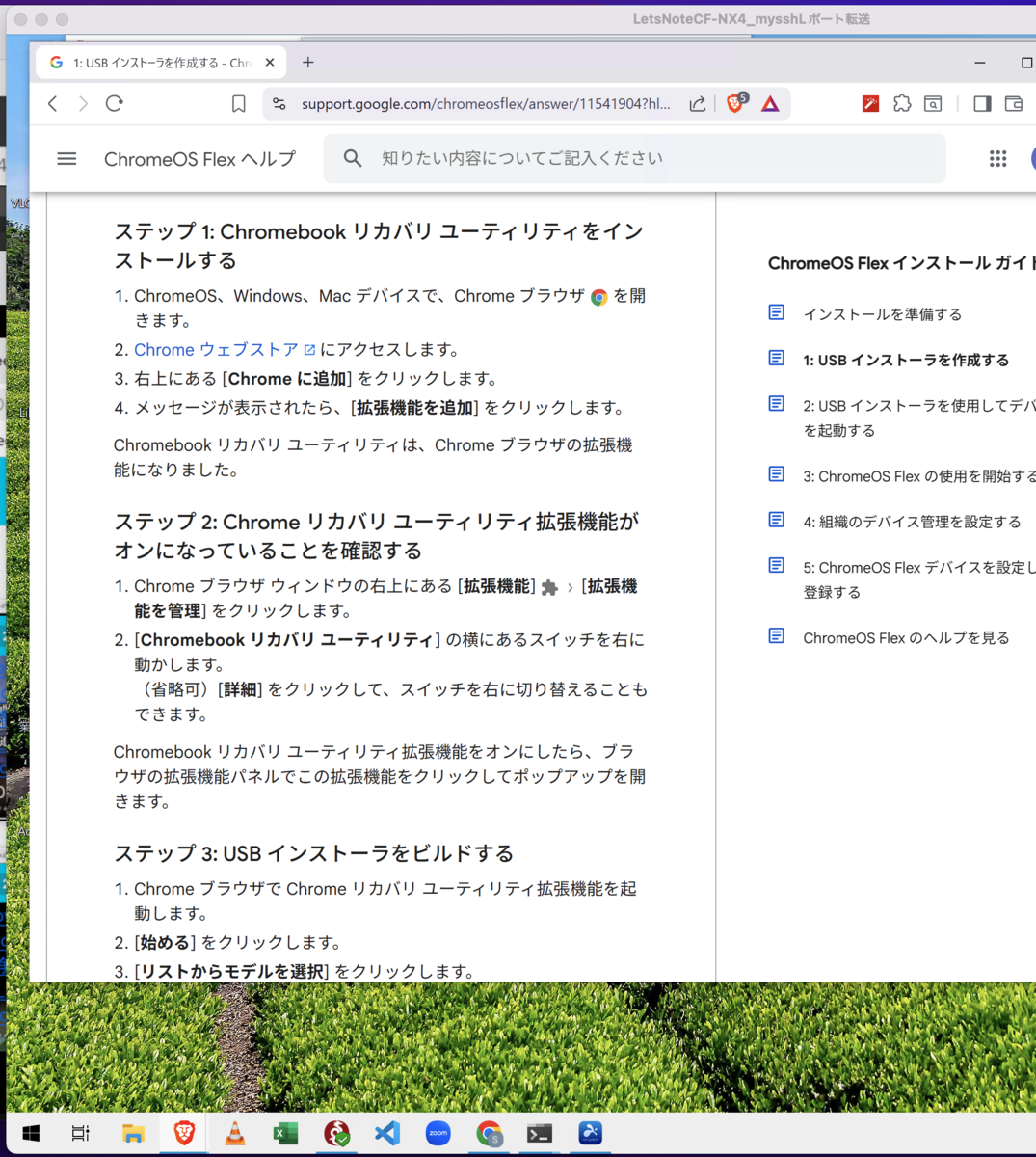The height and width of the screenshot is (1157, 1036).
Task: Click the ChromeOS Flex ヘルプ title
Action: click(x=199, y=159)
